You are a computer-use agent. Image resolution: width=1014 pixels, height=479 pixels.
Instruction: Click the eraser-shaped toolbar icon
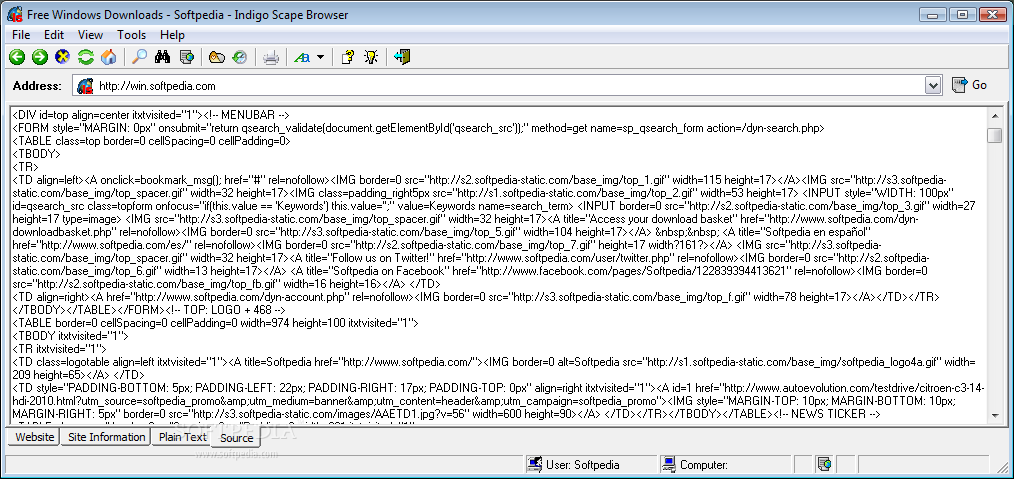click(x=217, y=58)
